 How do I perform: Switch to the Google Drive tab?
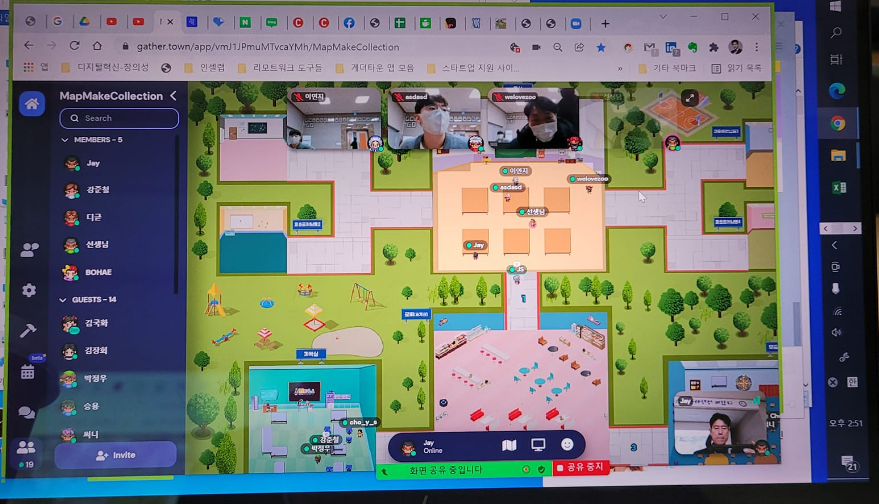pyautogui.click(x=84, y=21)
